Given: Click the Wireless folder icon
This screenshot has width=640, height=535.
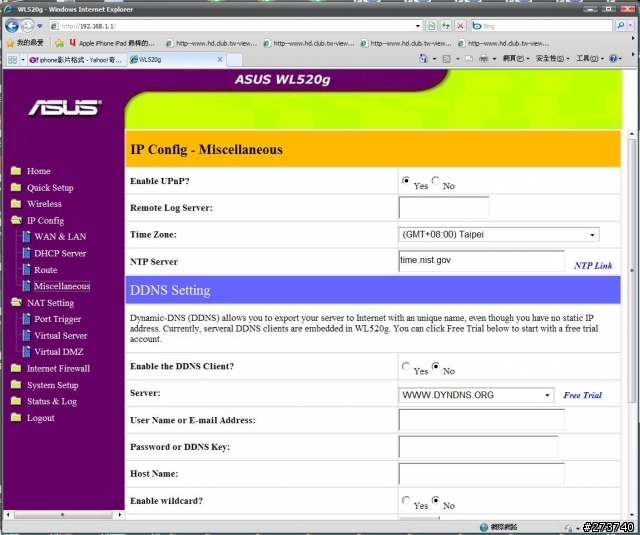Looking at the screenshot, I should click(16, 203).
